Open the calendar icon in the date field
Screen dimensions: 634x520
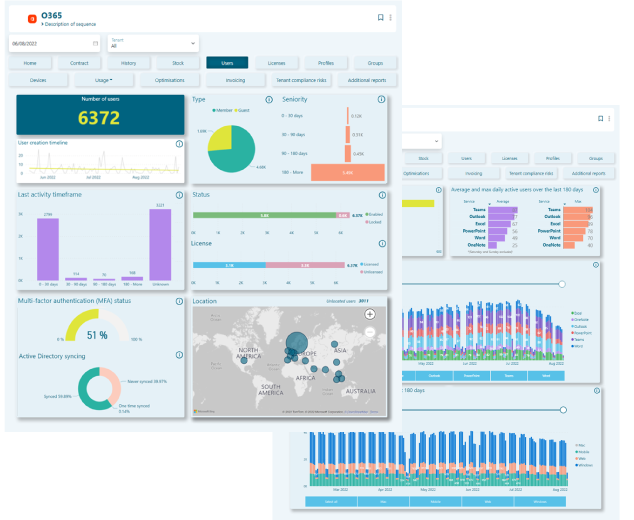[95, 43]
